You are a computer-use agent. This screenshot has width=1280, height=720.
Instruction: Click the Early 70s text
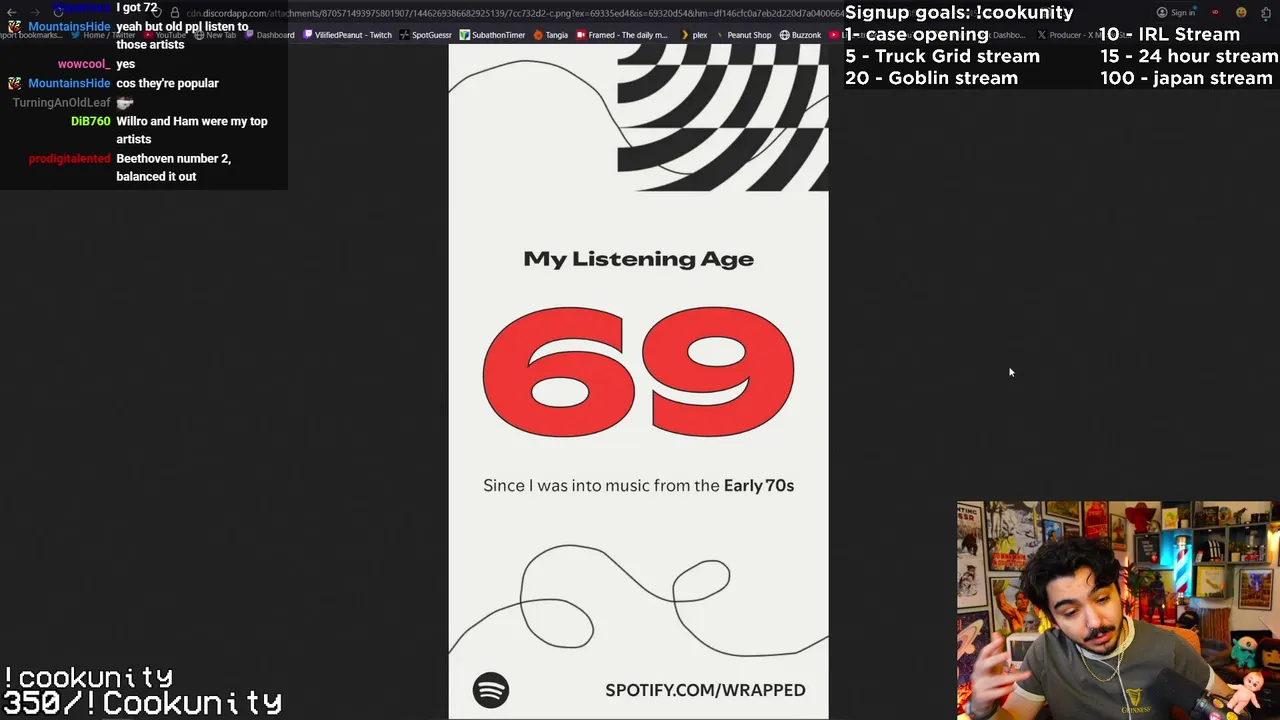[759, 485]
